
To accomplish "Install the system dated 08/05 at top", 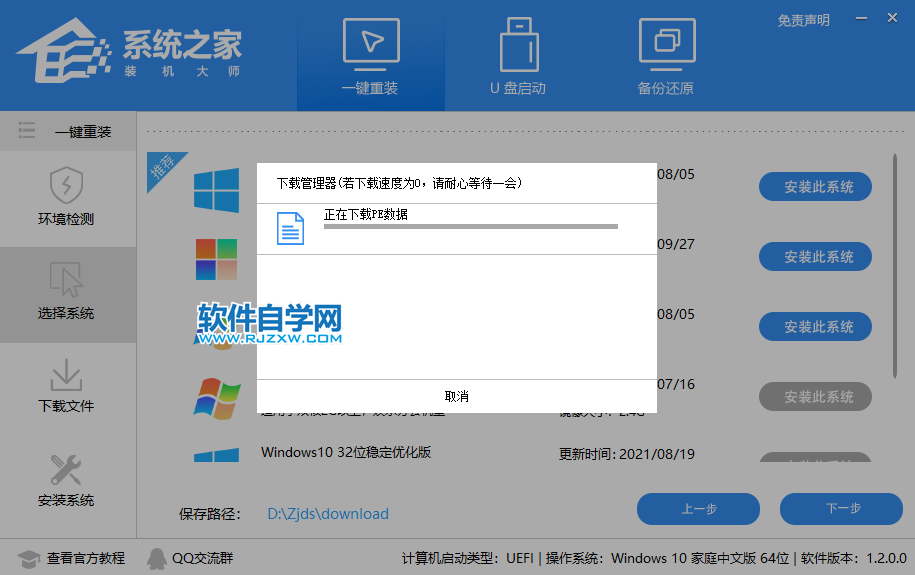I will coord(815,187).
